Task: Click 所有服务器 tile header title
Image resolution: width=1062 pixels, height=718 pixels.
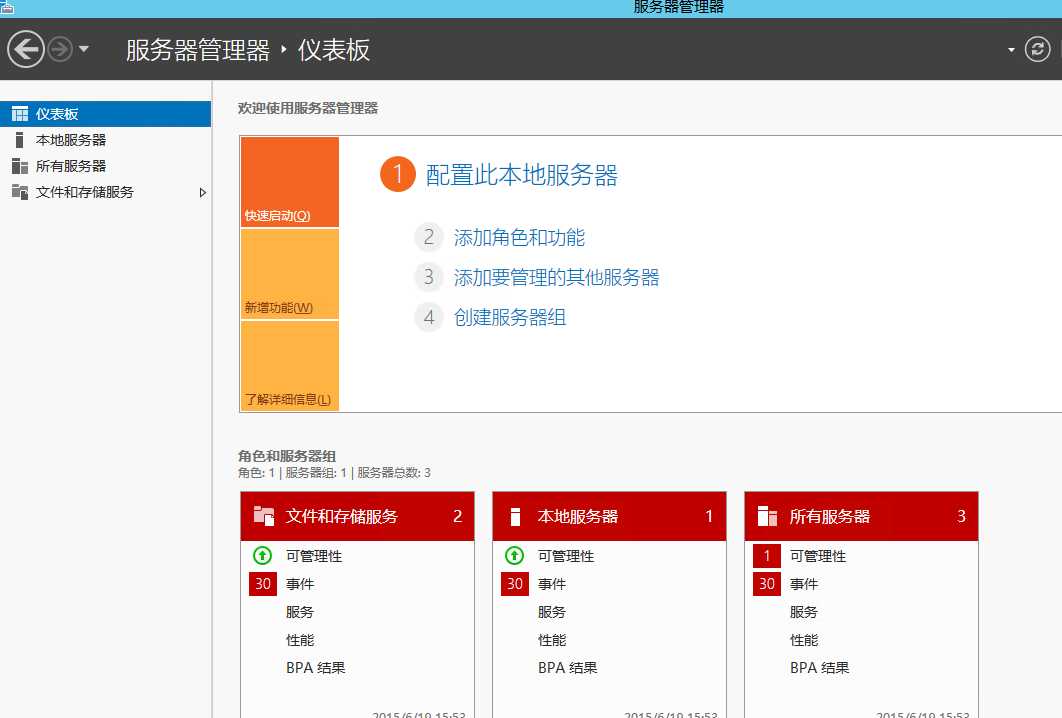Action: (830, 516)
